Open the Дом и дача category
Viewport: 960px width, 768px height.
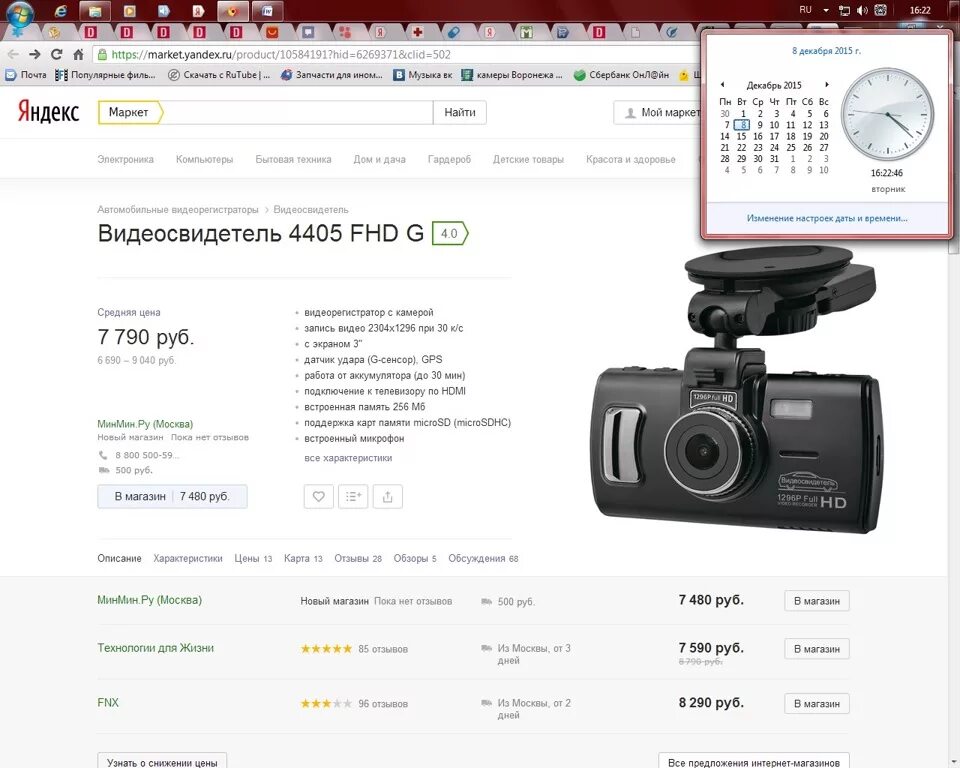(x=380, y=159)
